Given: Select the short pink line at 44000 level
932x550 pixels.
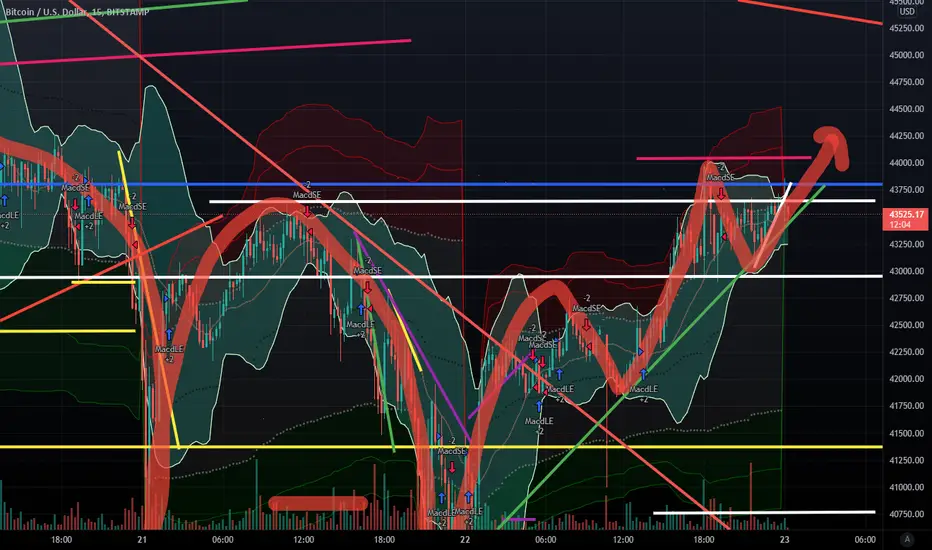Looking at the screenshot, I should [723, 158].
